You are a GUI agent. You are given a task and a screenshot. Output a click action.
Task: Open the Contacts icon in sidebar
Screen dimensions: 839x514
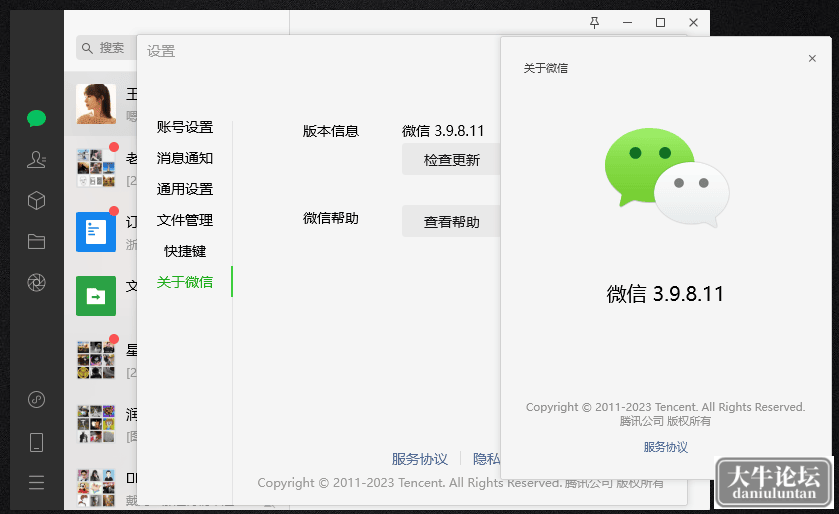coord(36,159)
